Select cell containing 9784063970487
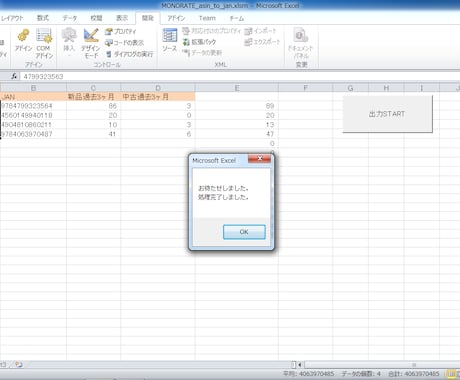This screenshot has height=380, width=460. coord(33,134)
